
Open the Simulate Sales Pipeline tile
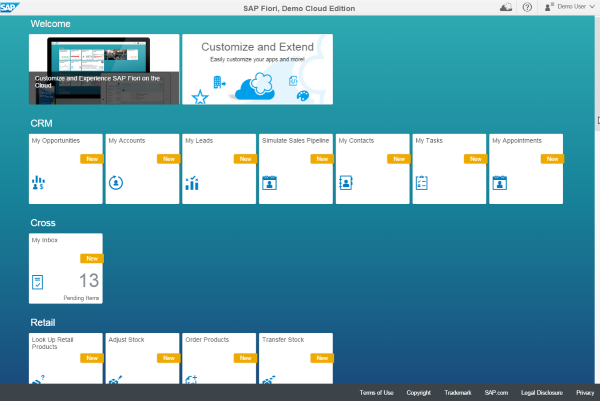(x=295, y=169)
